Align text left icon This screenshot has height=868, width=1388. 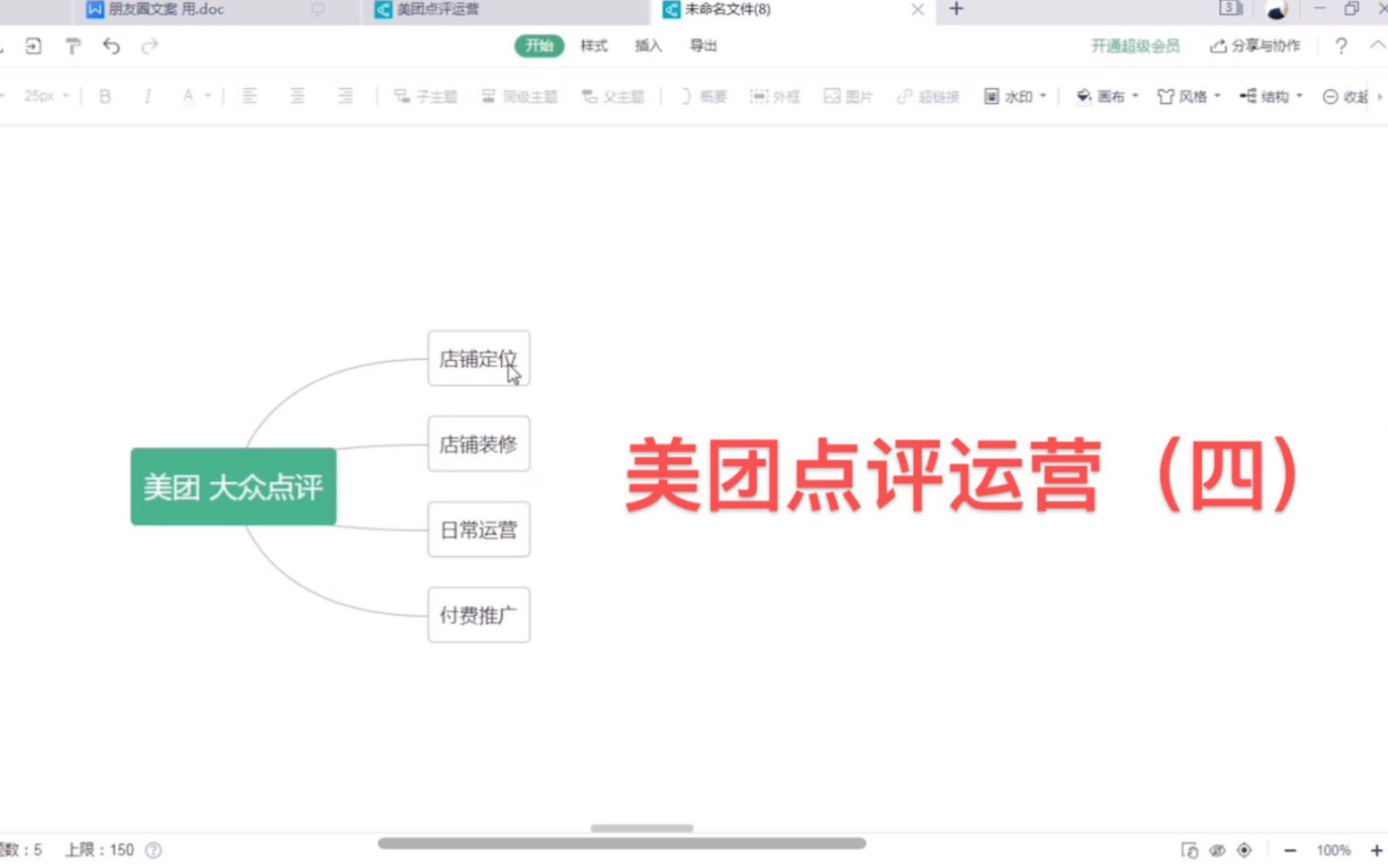click(250, 96)
